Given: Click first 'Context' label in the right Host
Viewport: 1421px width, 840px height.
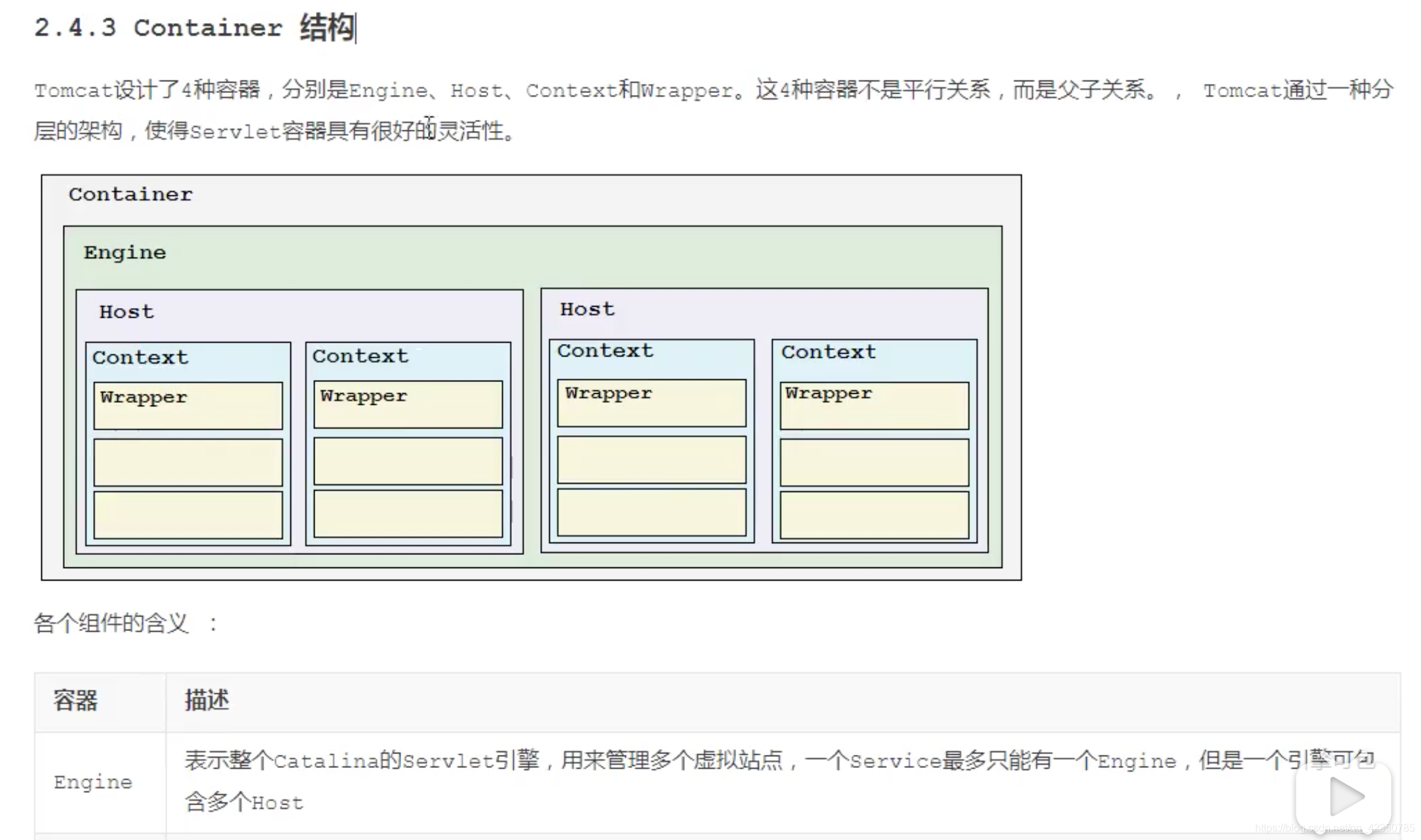Looking at the screenshot, I should point(605,351).
